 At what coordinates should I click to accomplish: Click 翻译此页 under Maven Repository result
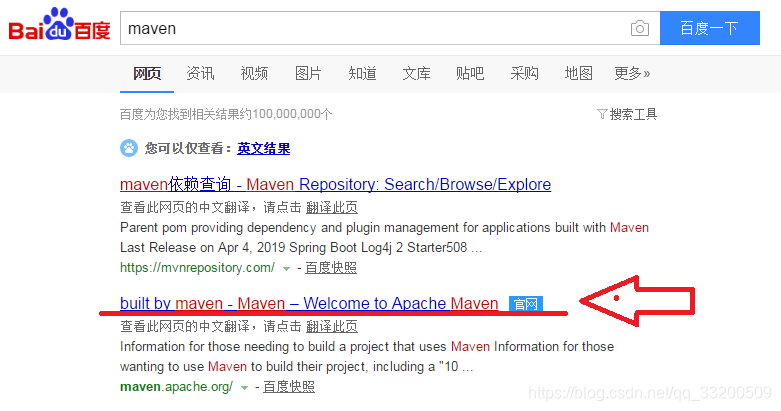332,207
